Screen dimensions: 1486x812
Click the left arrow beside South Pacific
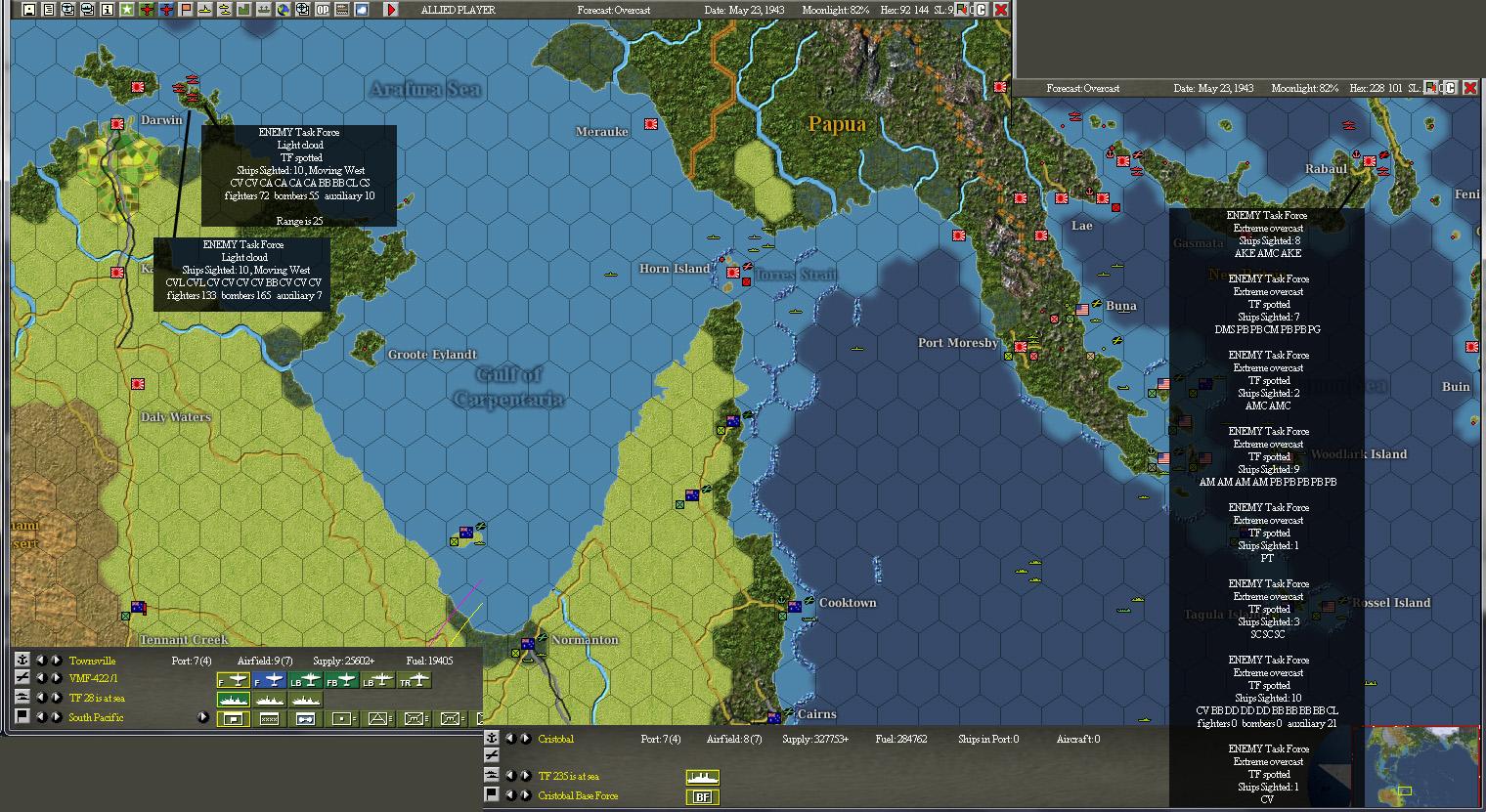[41, 716]
